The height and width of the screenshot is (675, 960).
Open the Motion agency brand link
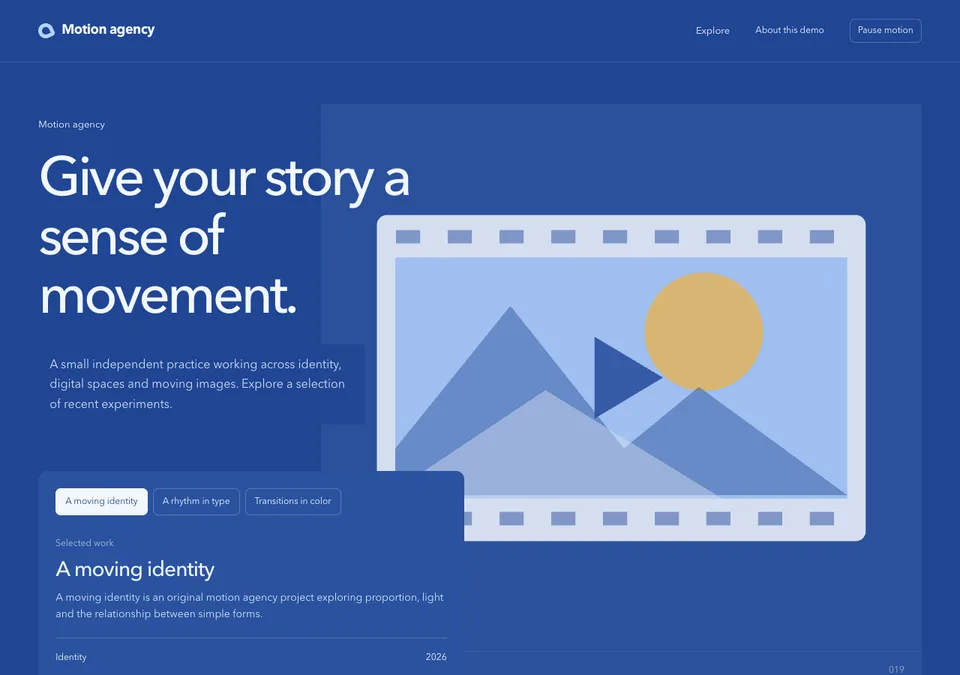tap(96, 30)
